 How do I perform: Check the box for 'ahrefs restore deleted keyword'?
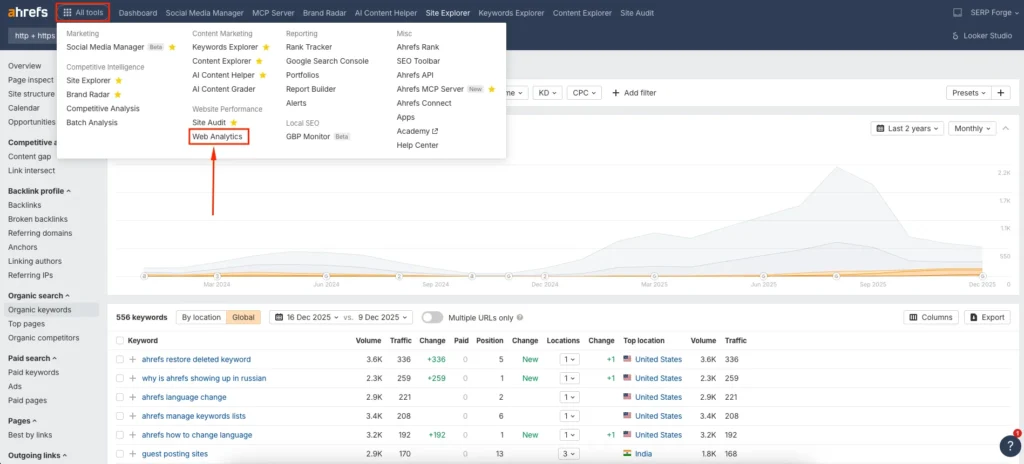pyautogui.click(x=119, y=359)
